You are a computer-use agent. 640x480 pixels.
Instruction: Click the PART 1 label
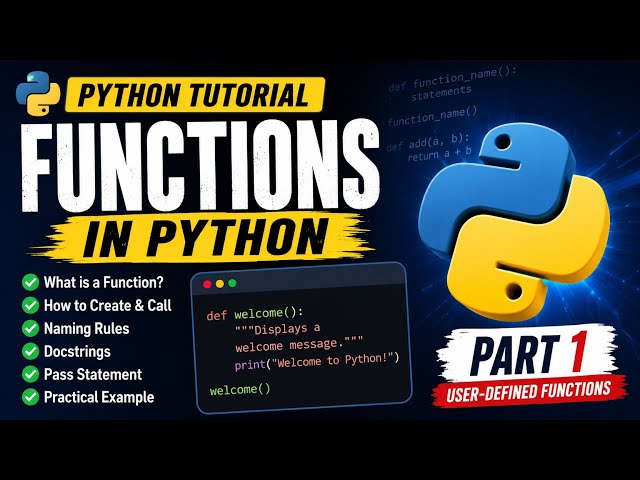pyautogui.click(x=529, y=354)
